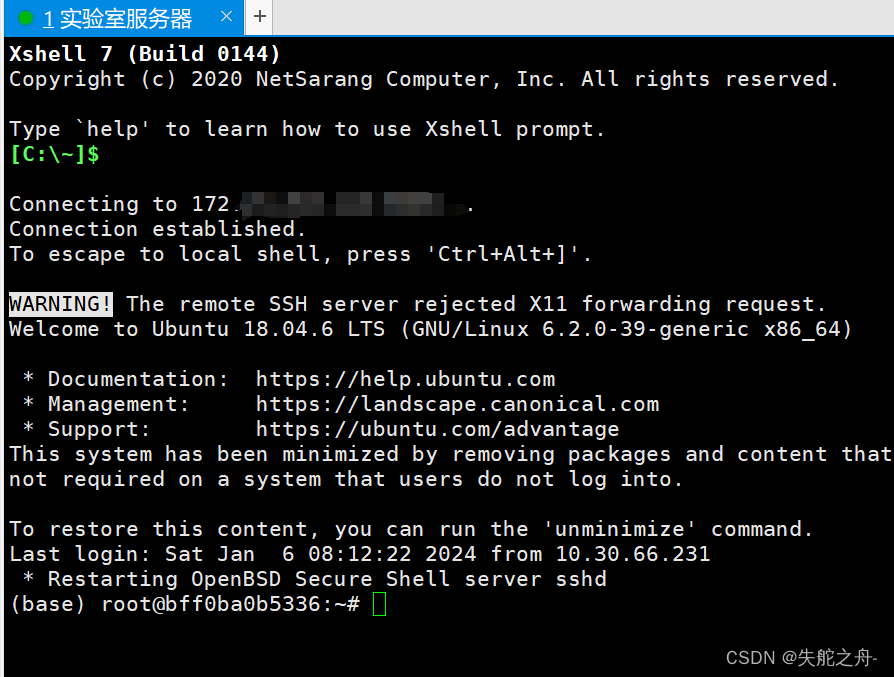The width and height of the screenshot is (894, 677).
Task: Click the green connection status dot
Action: (26, 18)
